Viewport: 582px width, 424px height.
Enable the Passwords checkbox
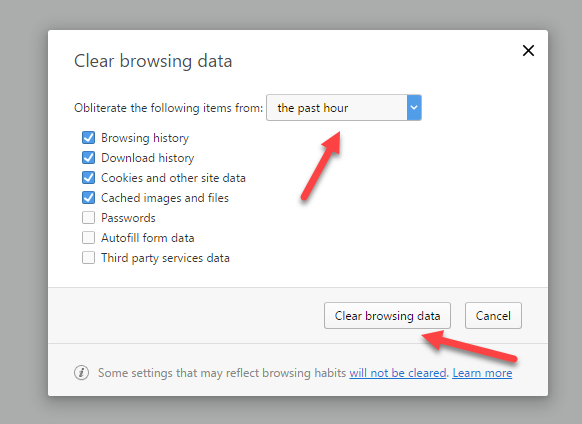point(88,218)
